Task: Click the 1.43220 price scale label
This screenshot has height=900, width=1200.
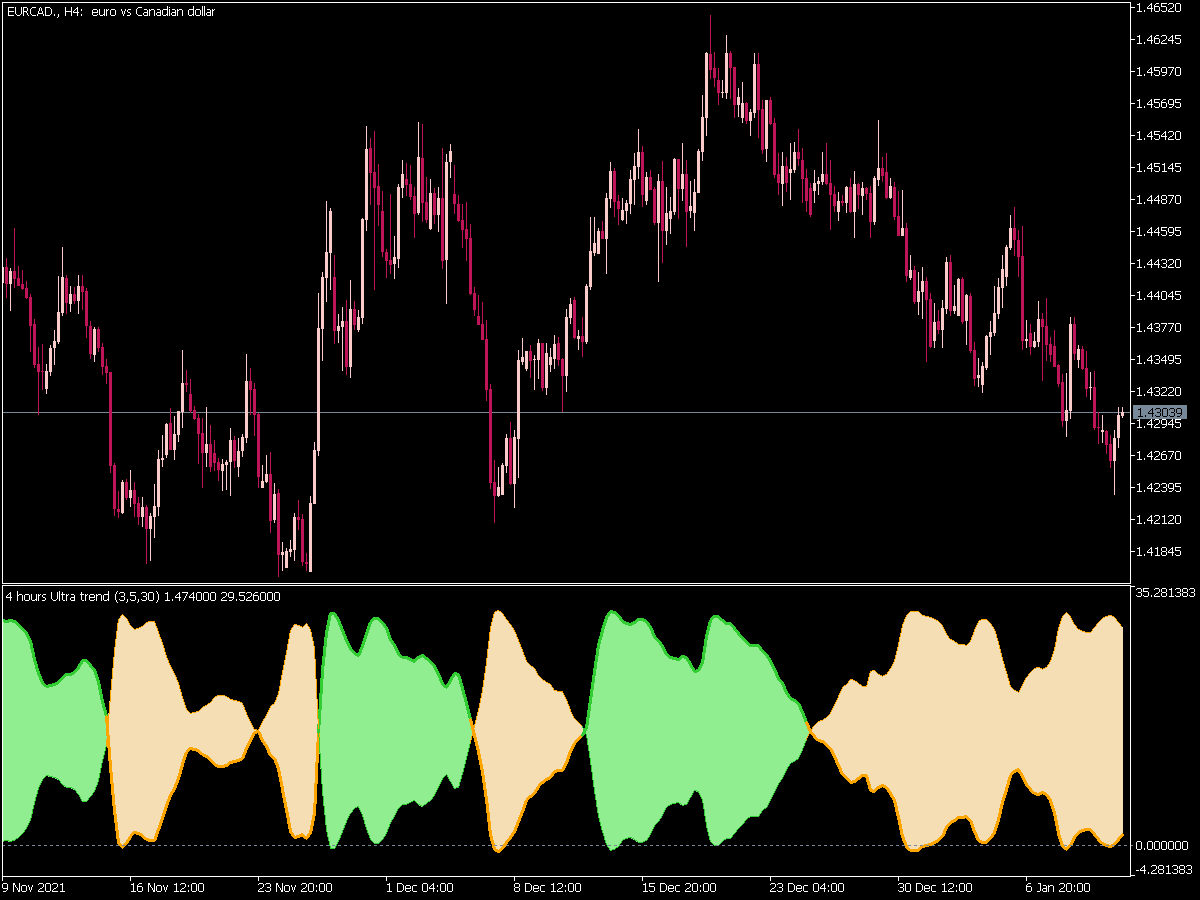Action: click(1160, 391)
